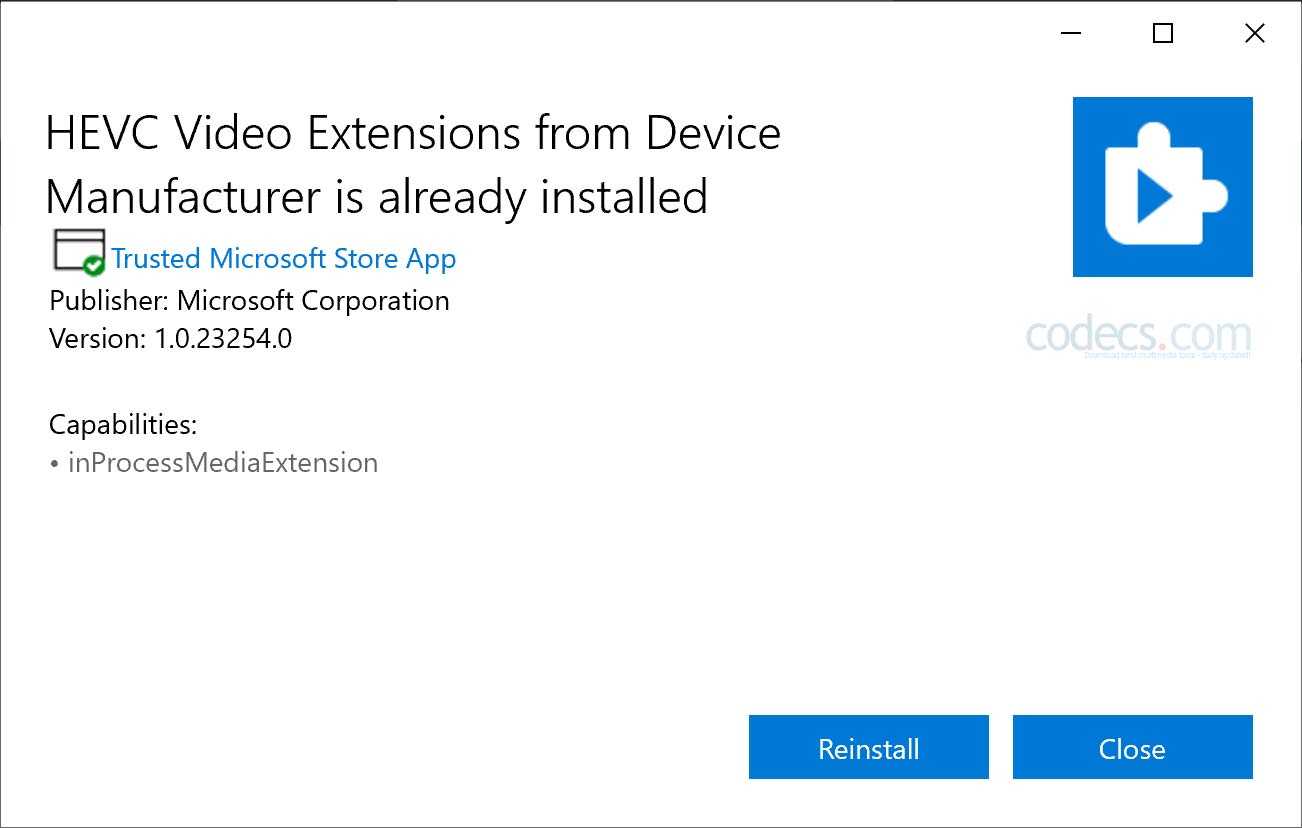Open the Trusted Microsoft Store App link

coord(283,259)
